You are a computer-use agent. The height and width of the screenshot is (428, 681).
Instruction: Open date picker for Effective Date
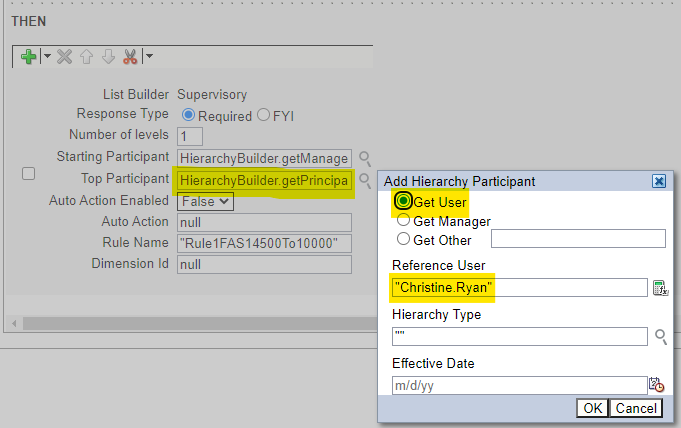pyautogui.click(x=656, y=385)
